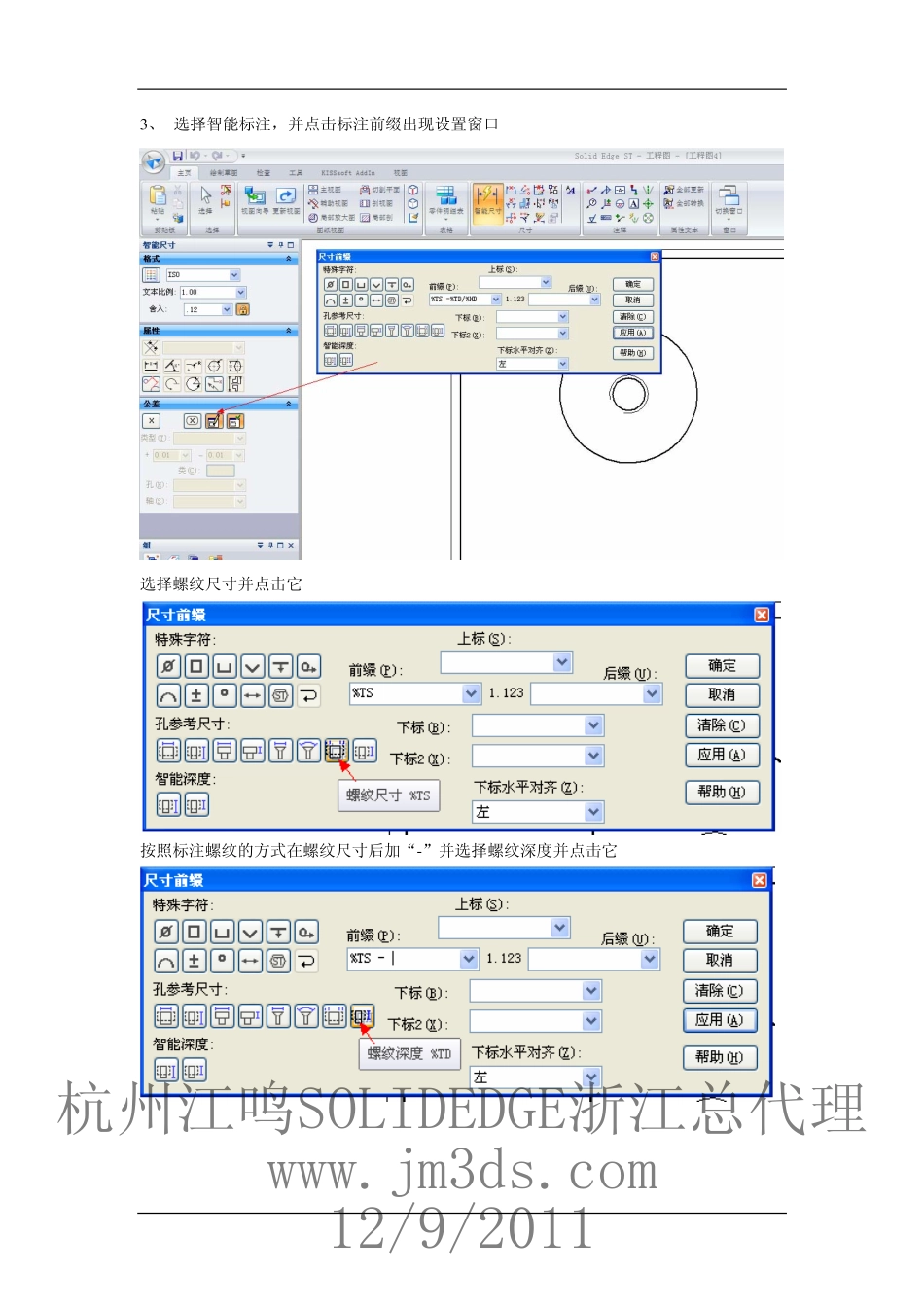Open 前缀 dropdown showing %TS -

tap(469, 959)
